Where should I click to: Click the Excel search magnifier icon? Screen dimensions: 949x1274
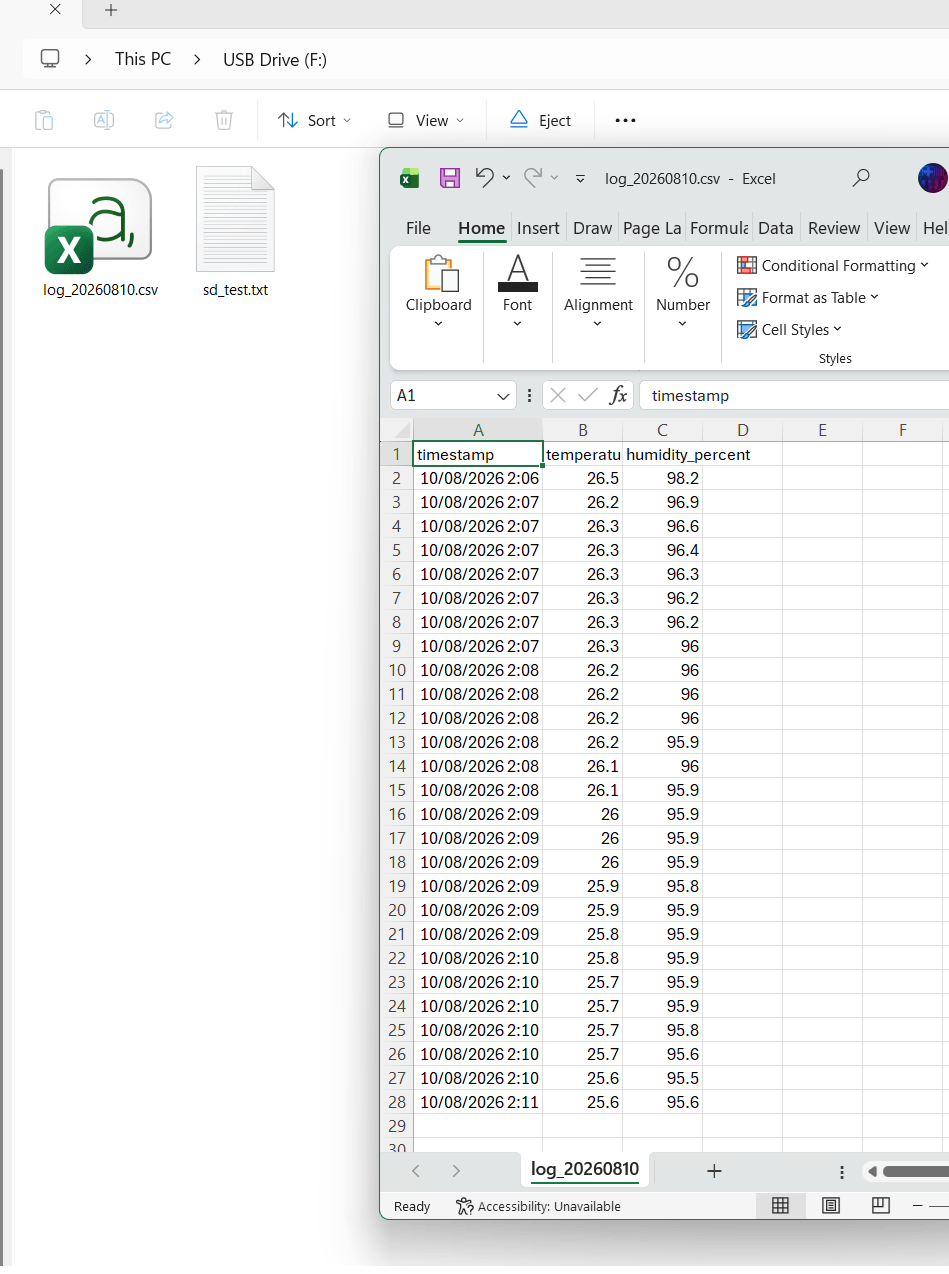(x=860, y=178)
